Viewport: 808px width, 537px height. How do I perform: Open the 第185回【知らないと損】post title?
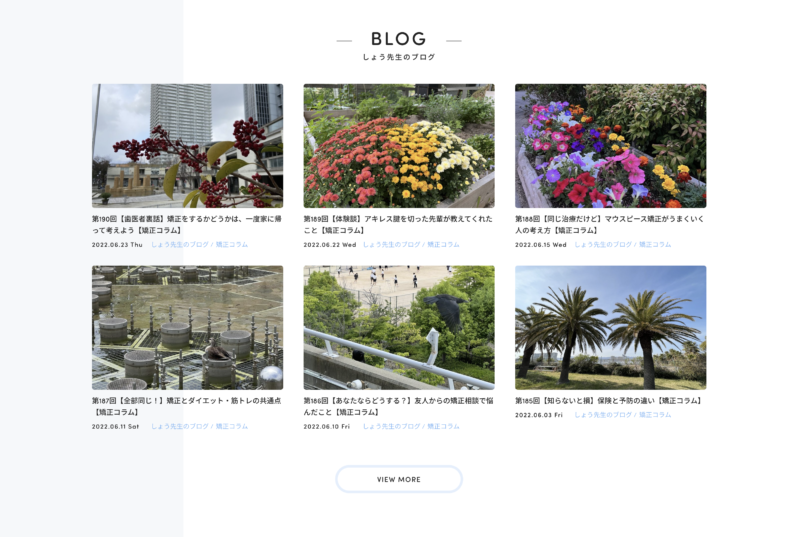point(608,400)
